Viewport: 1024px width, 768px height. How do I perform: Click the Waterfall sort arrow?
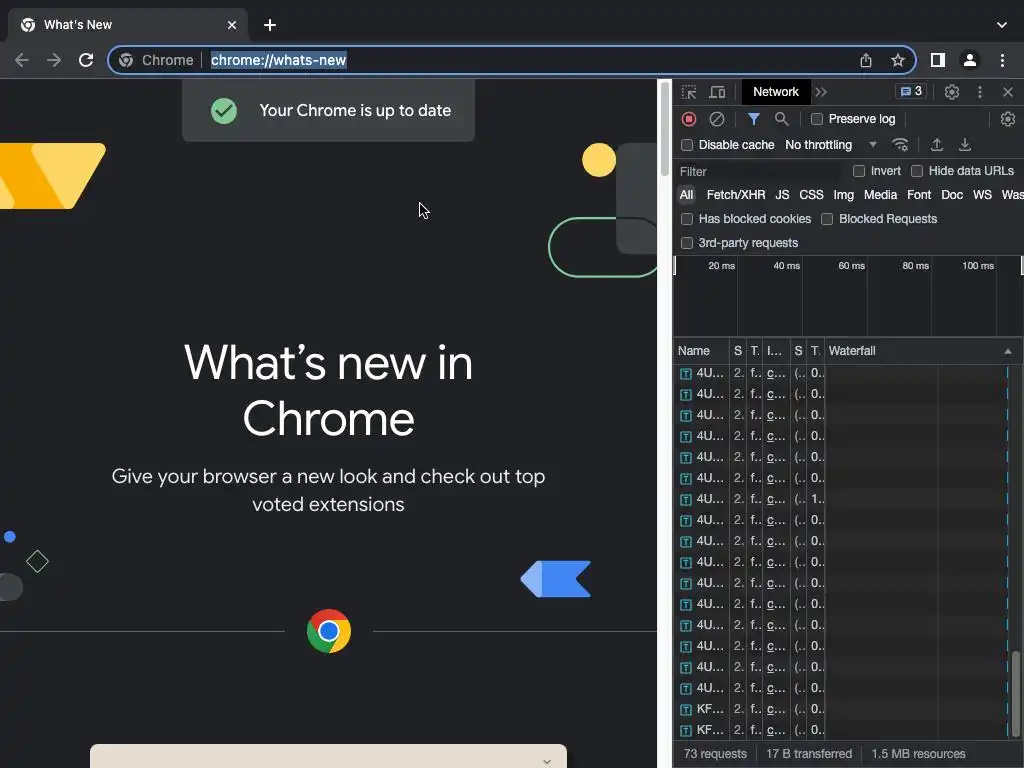1008,351
